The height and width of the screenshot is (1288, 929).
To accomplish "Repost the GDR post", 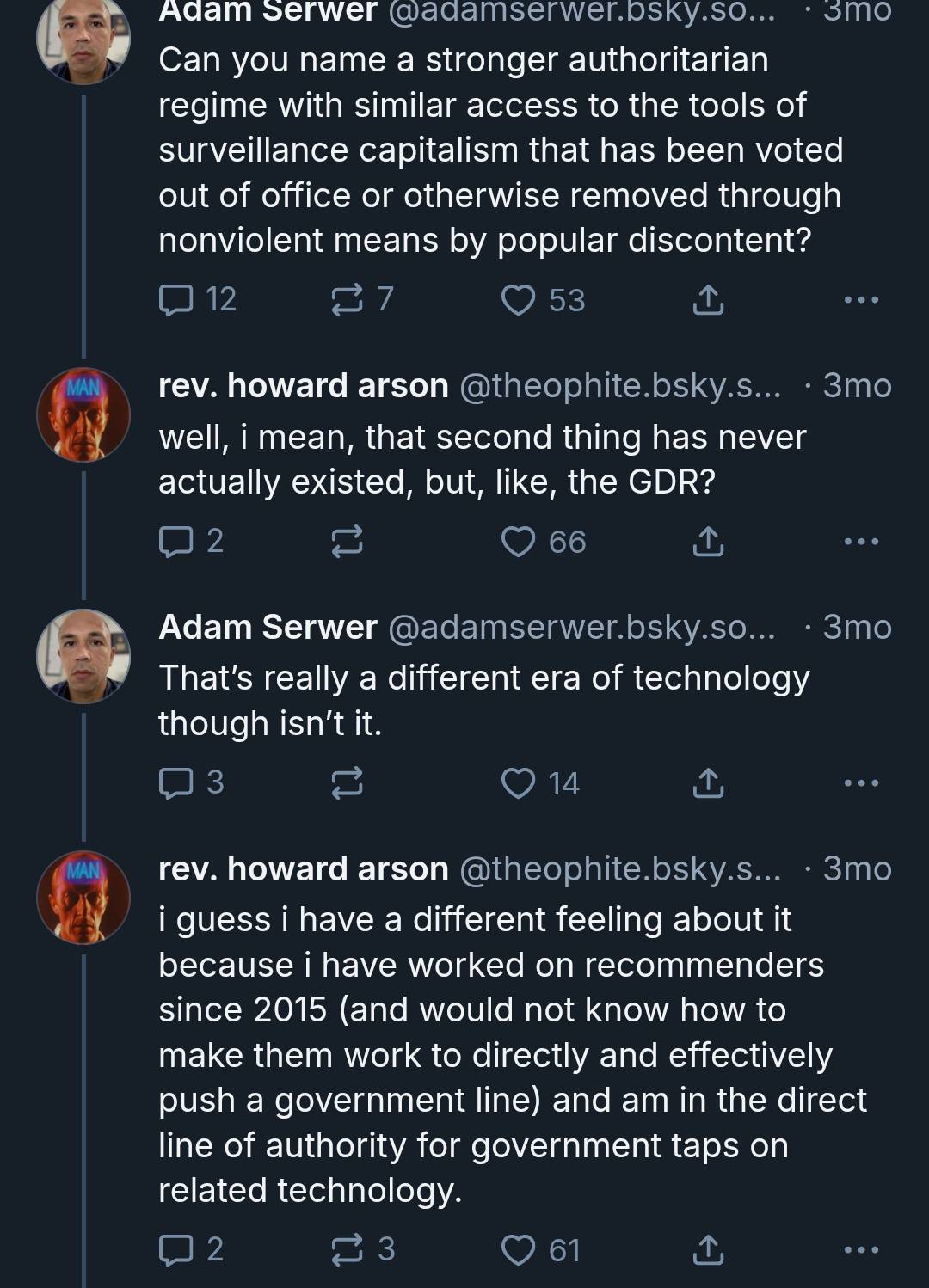I will click(x=348, y=542).
